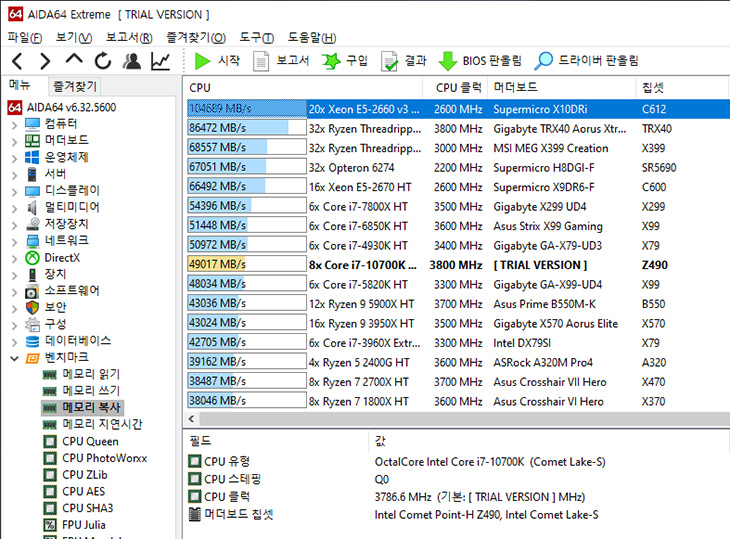Expand the 운영체제 tree node

point(14,158)
